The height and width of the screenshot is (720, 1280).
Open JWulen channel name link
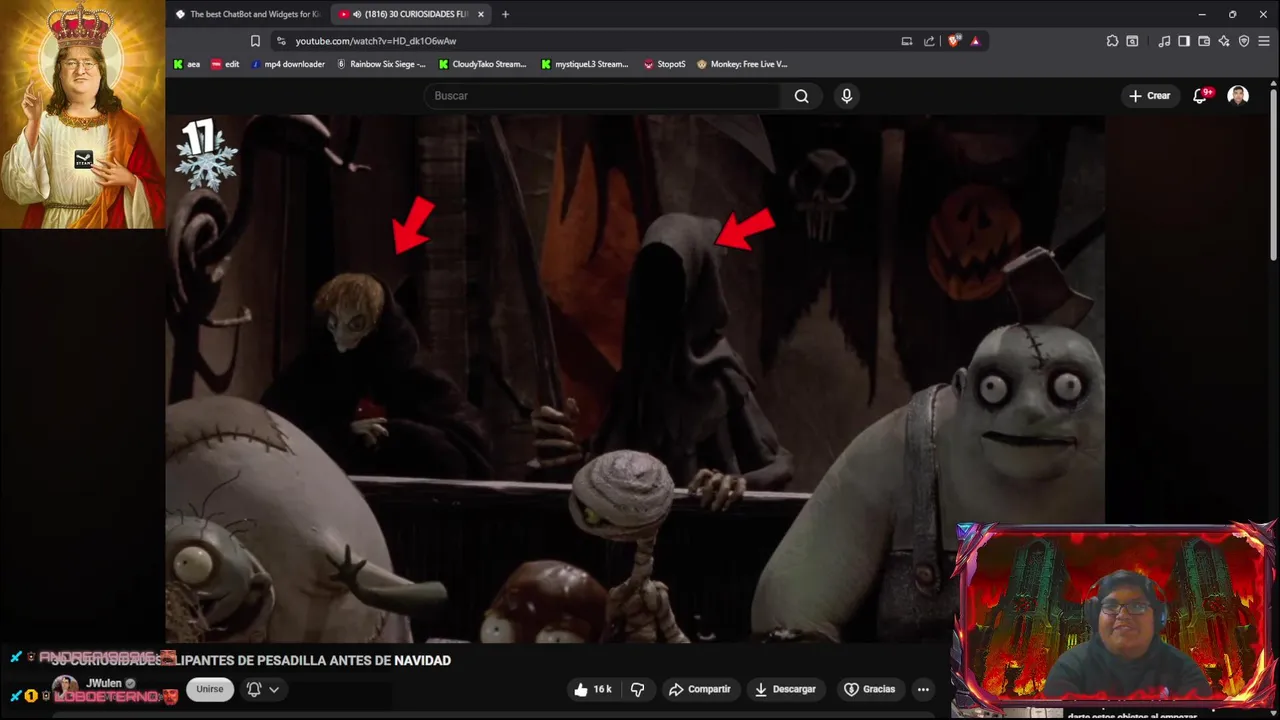(104, 684)
